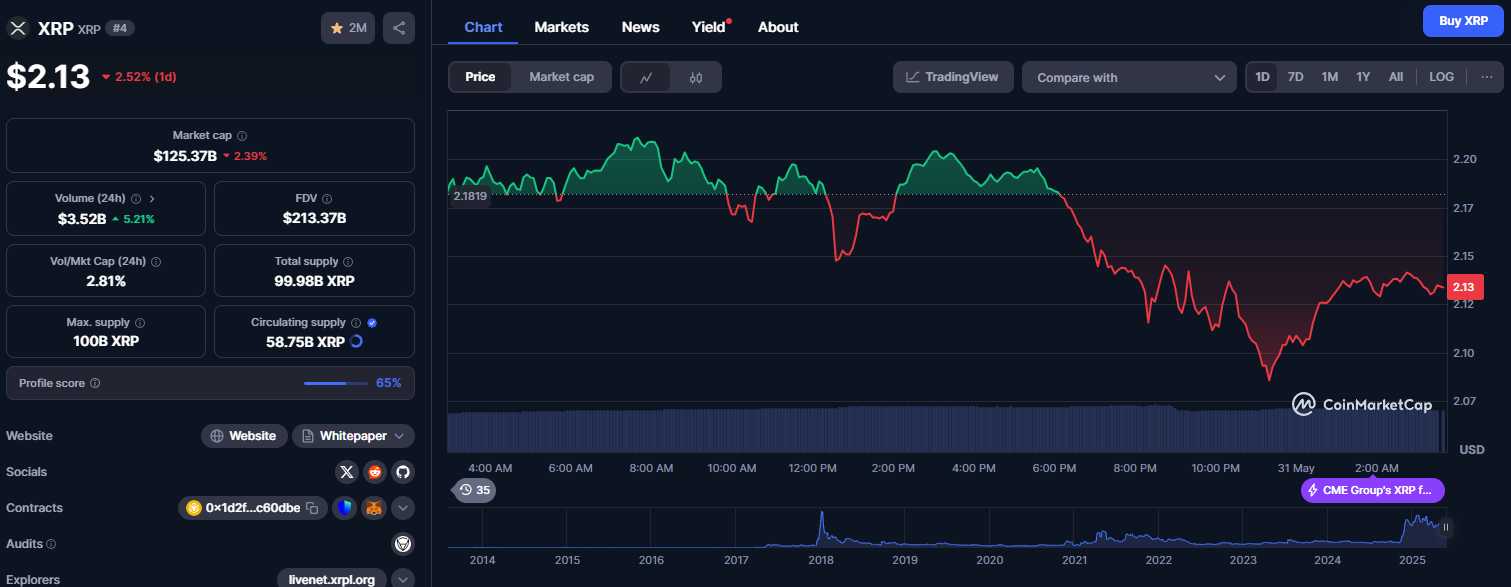Open info icon beside FDV

[x=327, y=198]
